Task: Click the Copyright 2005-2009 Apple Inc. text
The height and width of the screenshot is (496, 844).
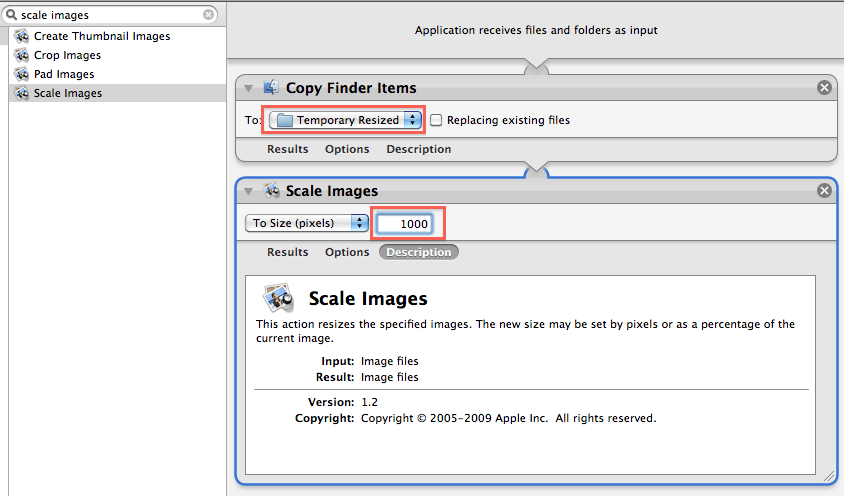Action: (x=509, y=418)
